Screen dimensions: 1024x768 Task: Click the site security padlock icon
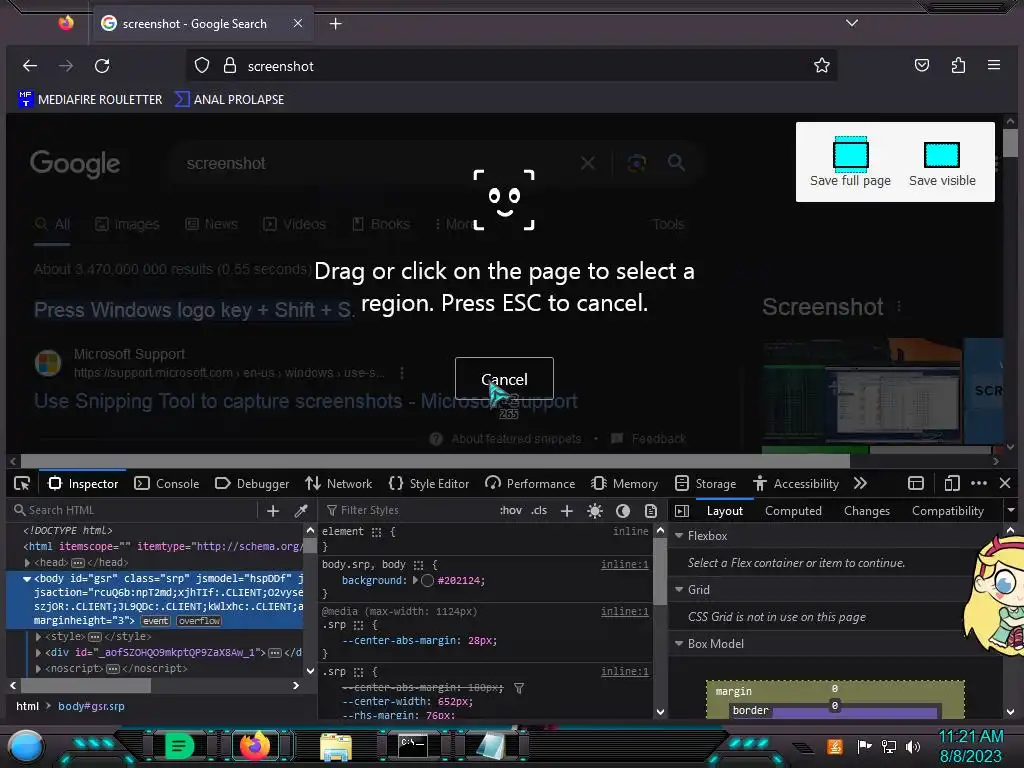[x=229, y=66]
